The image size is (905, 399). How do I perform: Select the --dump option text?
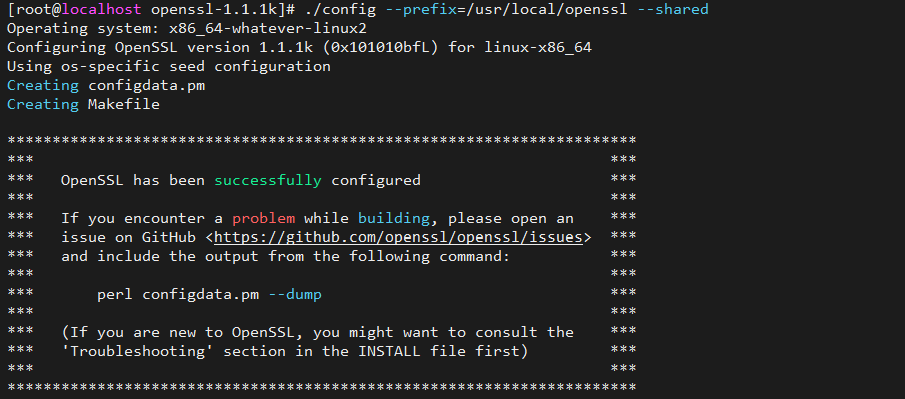[295, 295]
